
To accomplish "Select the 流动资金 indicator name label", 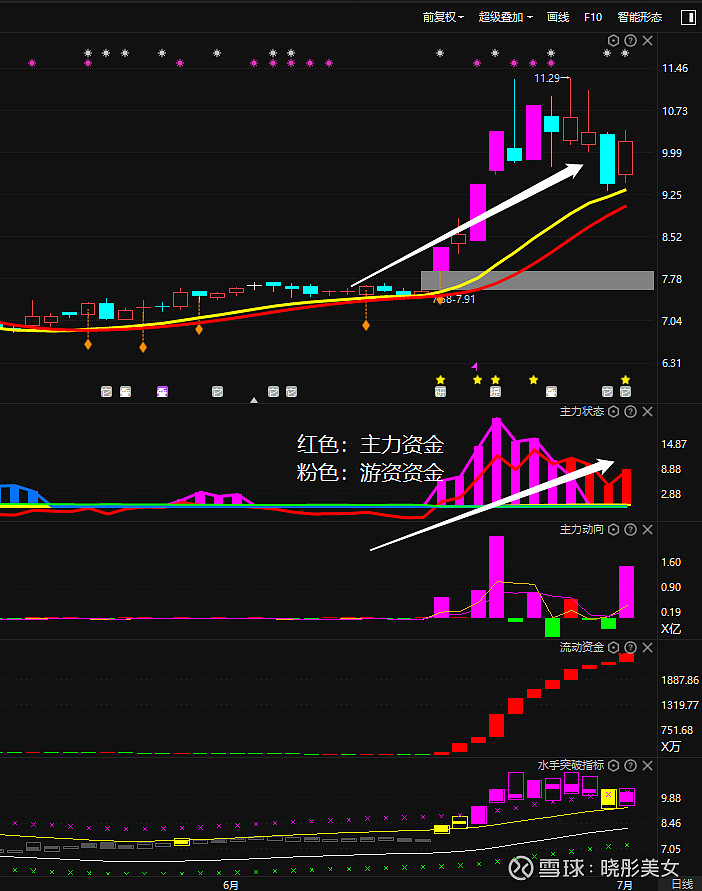I will point(581,647).
